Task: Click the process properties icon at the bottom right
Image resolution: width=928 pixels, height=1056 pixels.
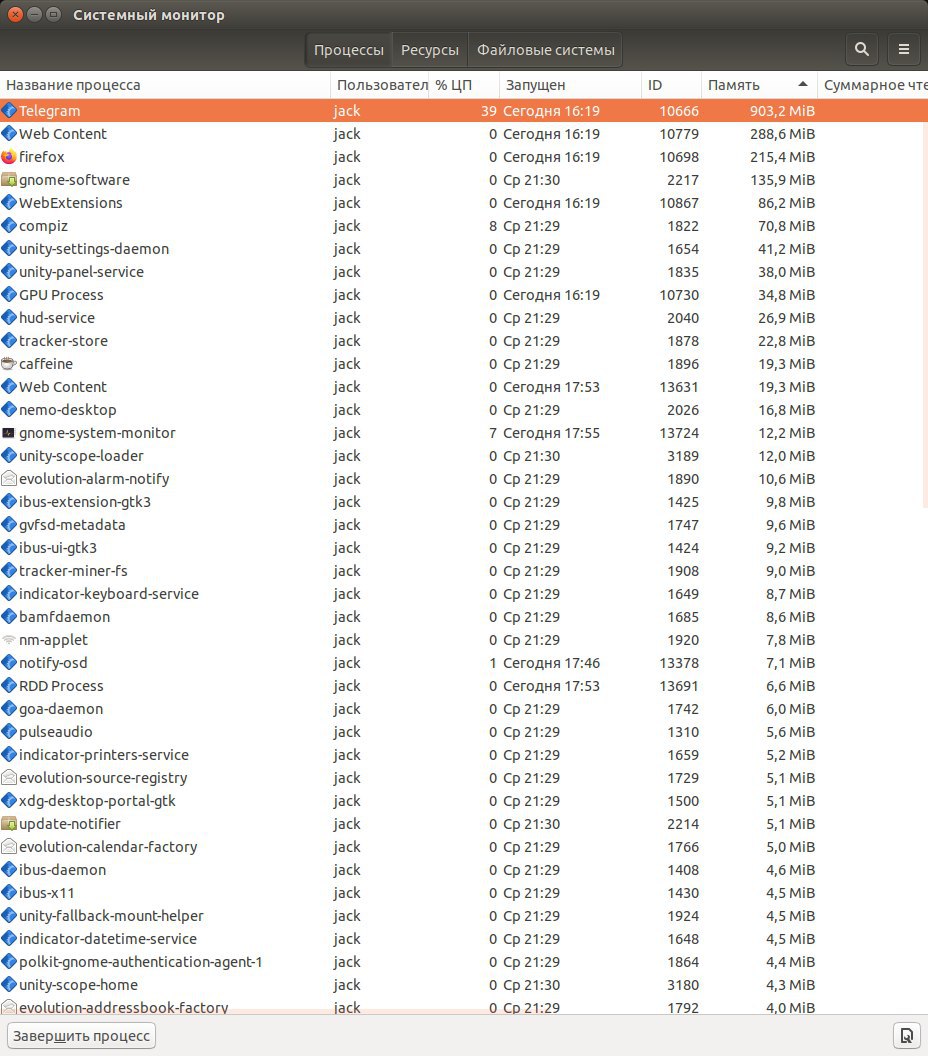Action: [x=906, y=1036]
